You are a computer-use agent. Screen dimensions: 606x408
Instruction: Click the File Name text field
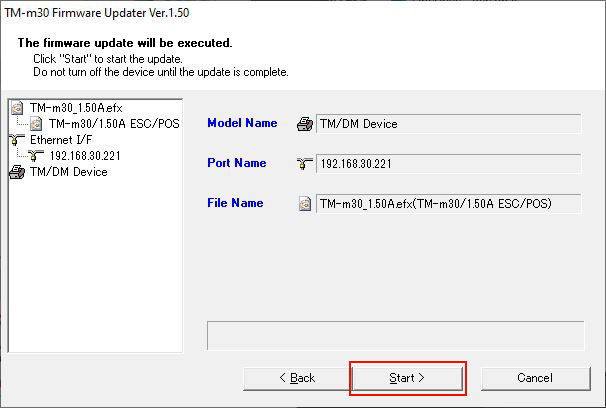pos(448,204)
